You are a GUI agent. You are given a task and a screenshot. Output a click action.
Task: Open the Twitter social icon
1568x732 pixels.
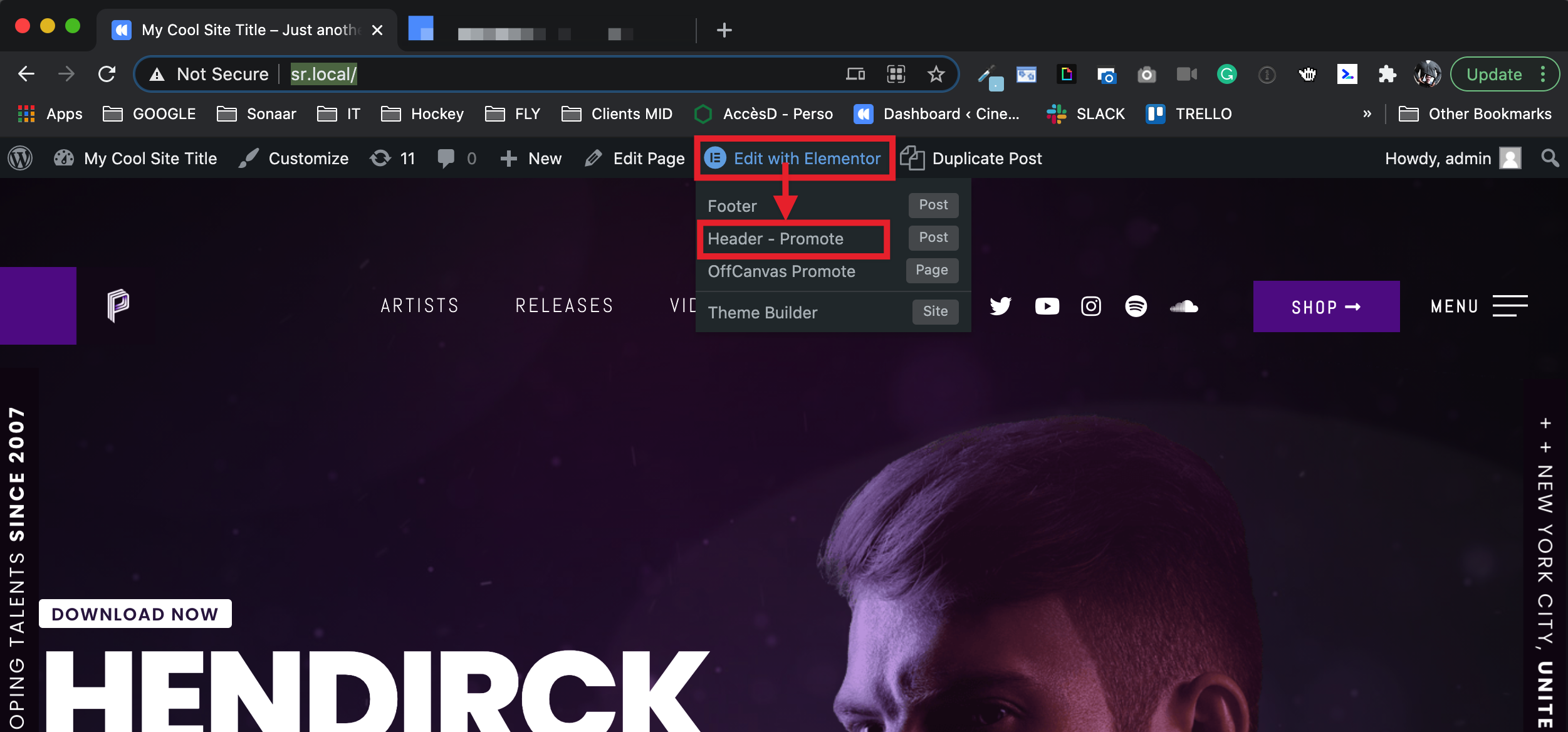1001,306
